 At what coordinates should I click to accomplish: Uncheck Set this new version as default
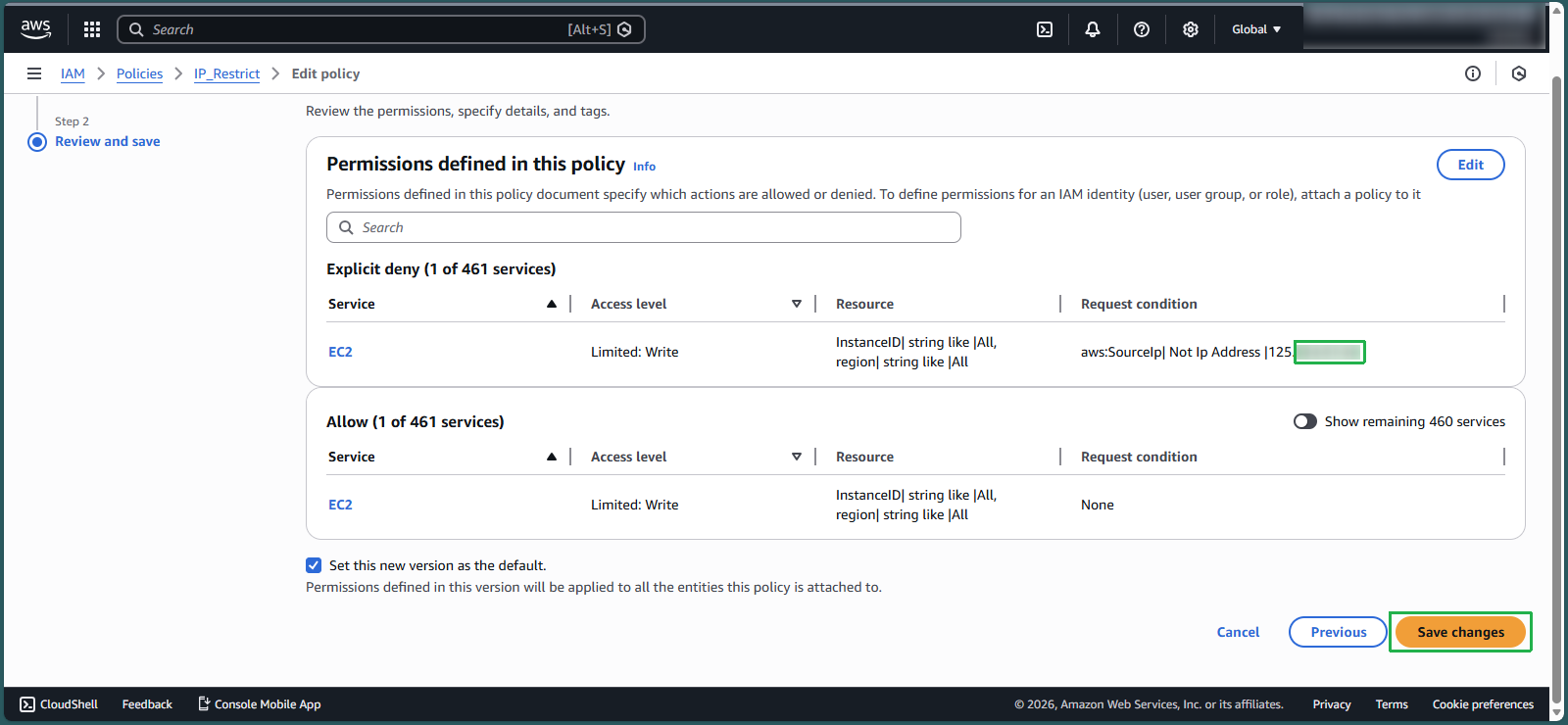point(314,565)
